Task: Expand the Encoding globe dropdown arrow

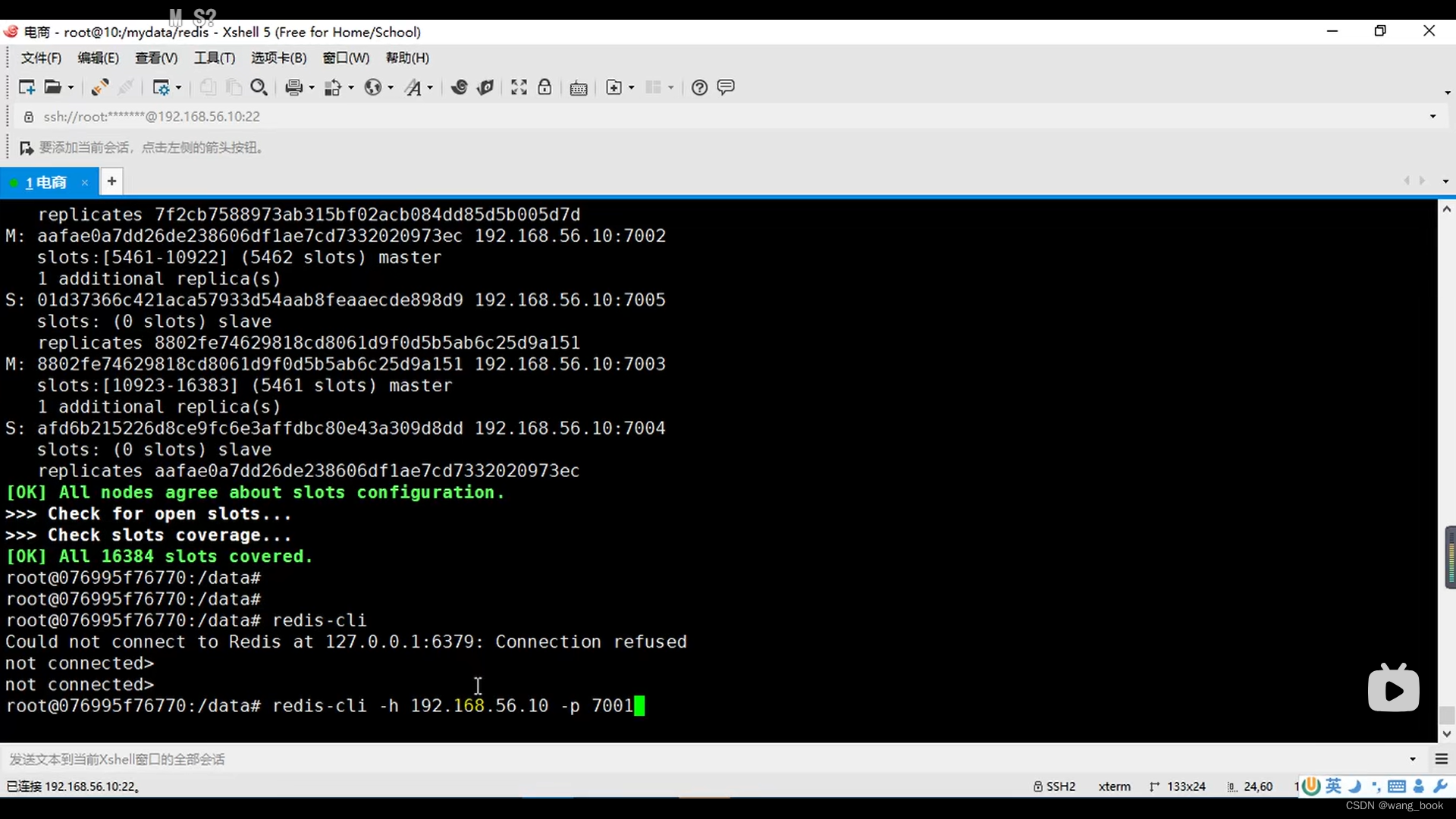Action: click(391, 88)
